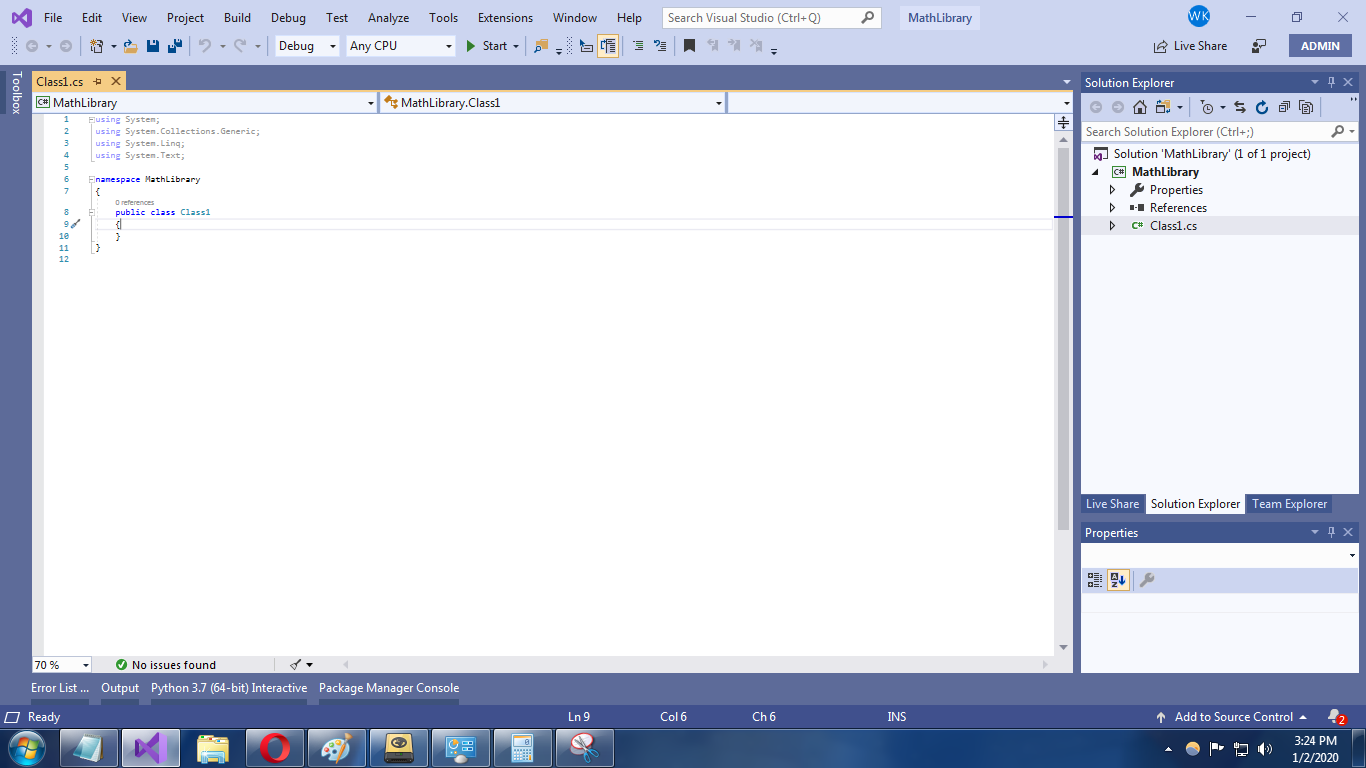Open the vertical Toolbox tab
Image resolution: width=1366 pixels, height=768 pixels.
[x=16, y=93]
